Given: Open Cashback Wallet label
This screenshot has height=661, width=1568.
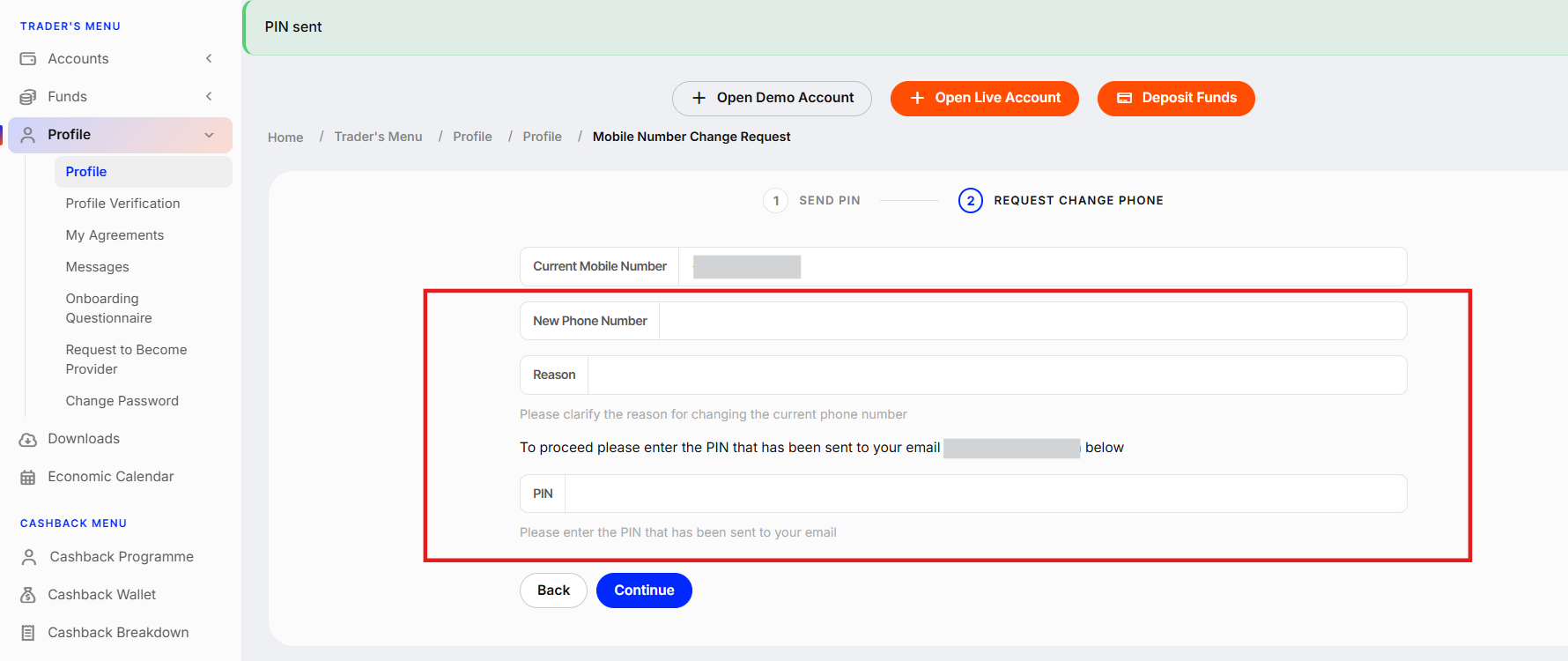Looking at the screenshot, I should coord(101,595).
